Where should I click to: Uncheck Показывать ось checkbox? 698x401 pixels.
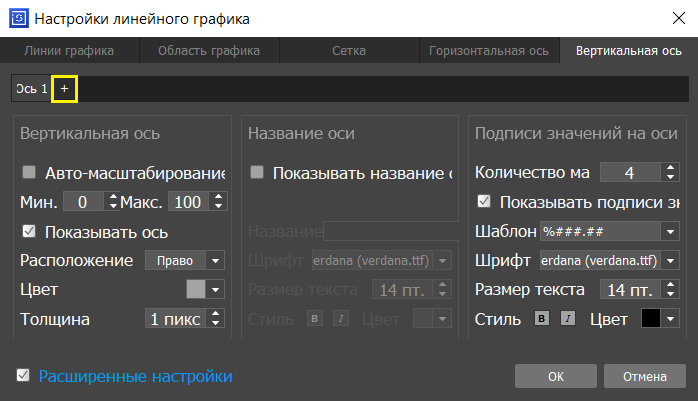29,231
